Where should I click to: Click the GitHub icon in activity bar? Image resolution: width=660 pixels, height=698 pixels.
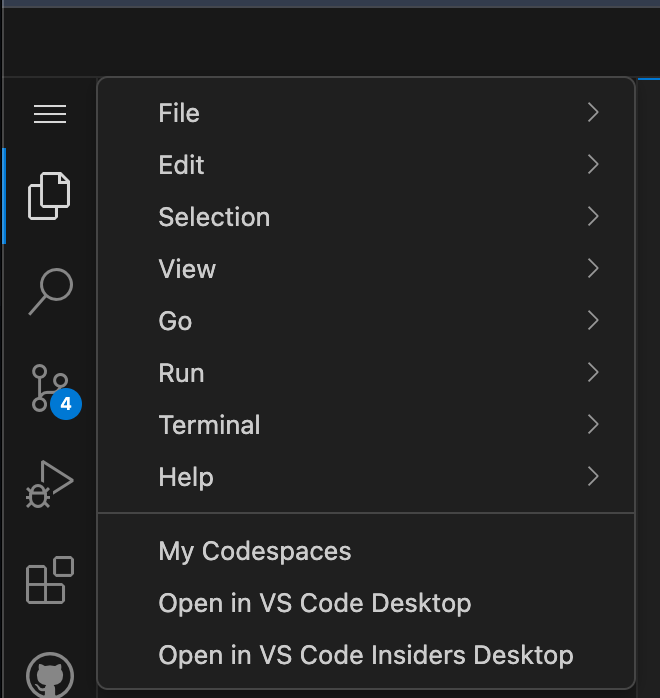click(x=50, y=674)
